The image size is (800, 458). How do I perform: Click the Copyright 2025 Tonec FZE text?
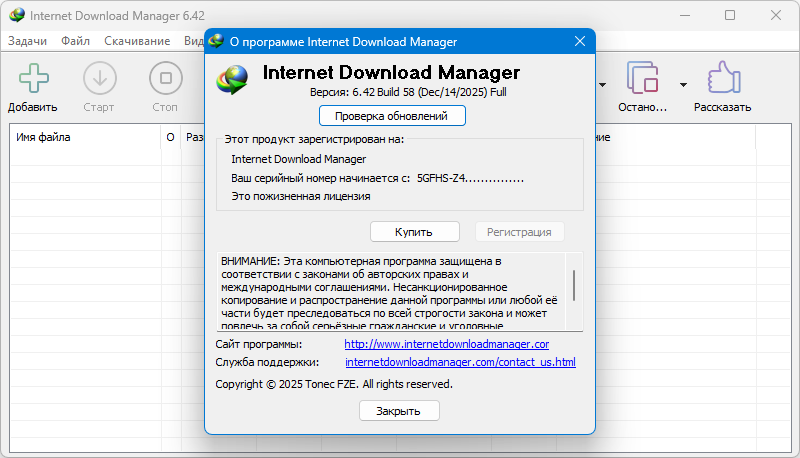click(334, 384)
